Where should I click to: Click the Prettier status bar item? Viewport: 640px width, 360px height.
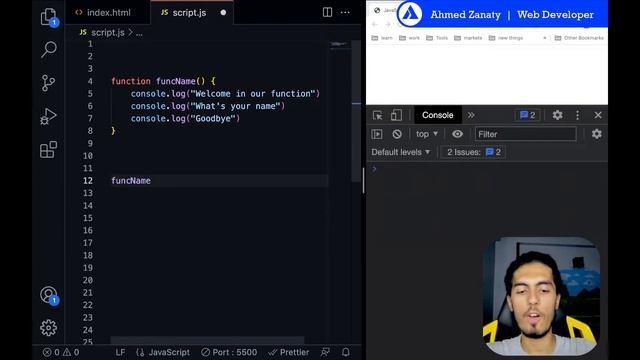pyautogui.click(x=289, y=352)
